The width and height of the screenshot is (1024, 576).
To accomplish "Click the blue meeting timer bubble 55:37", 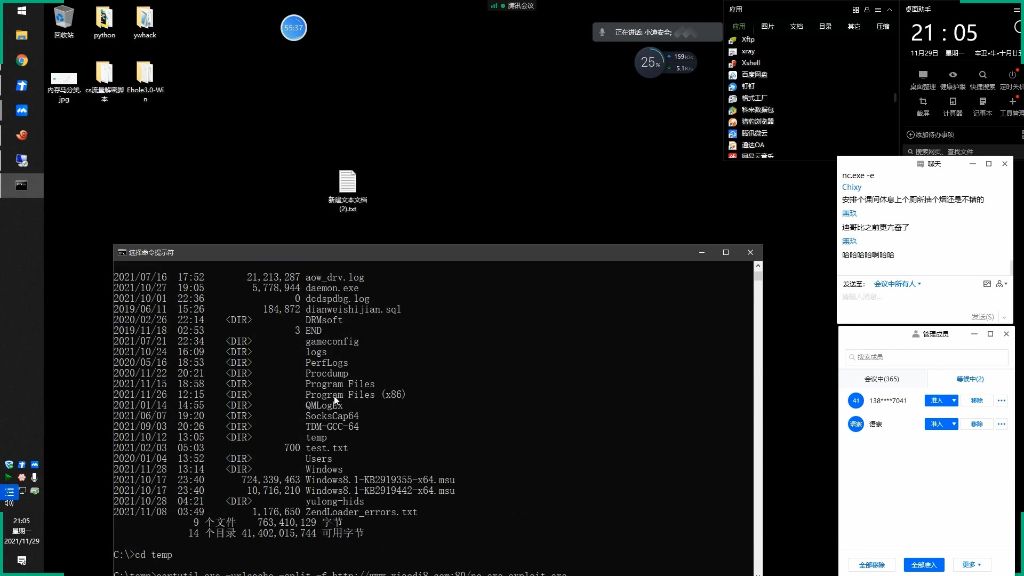I will (293, 28).
